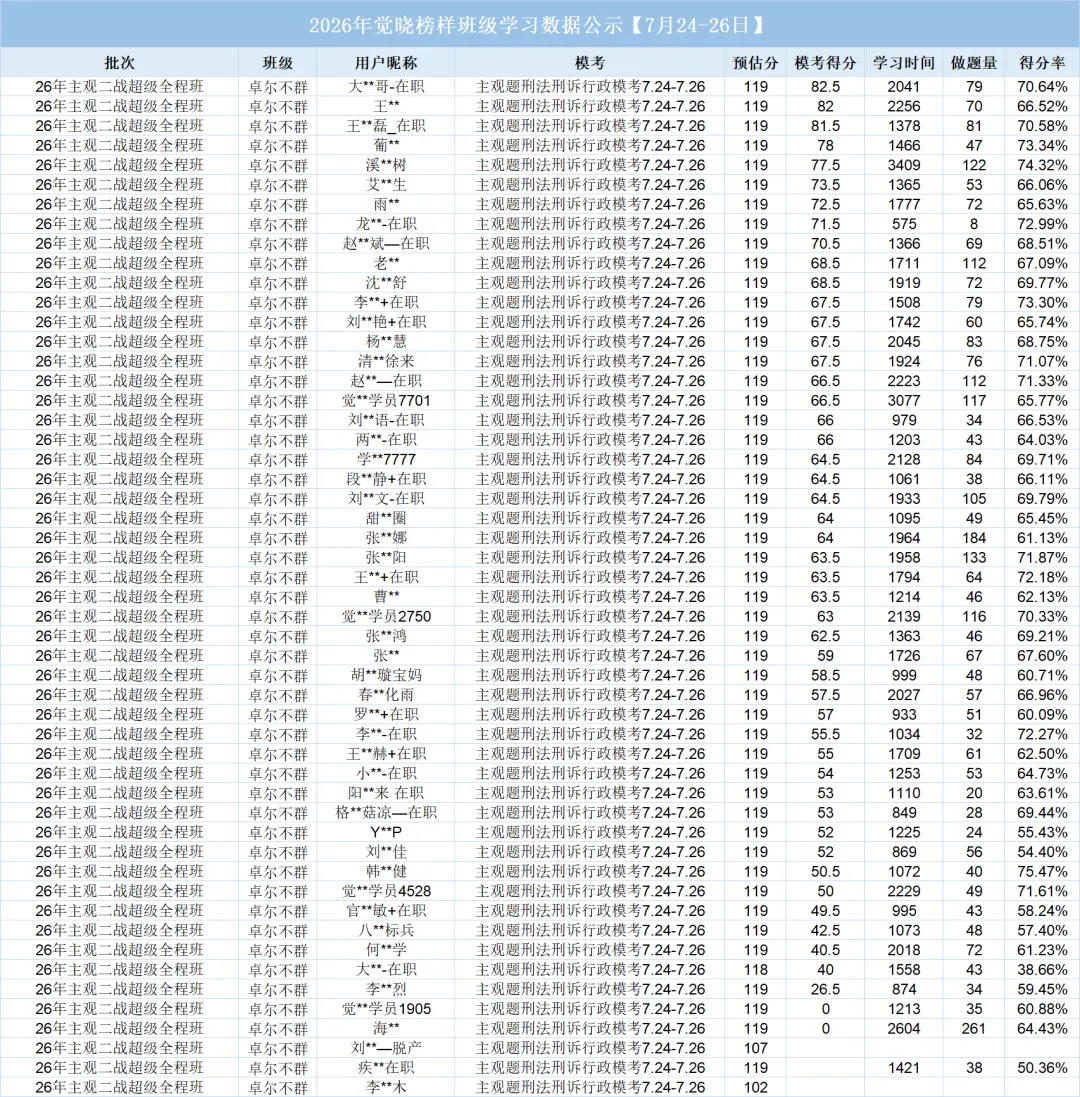Select nickname cell "张**娜"
Screen dimensions: 1080x1097
[386, 538]
